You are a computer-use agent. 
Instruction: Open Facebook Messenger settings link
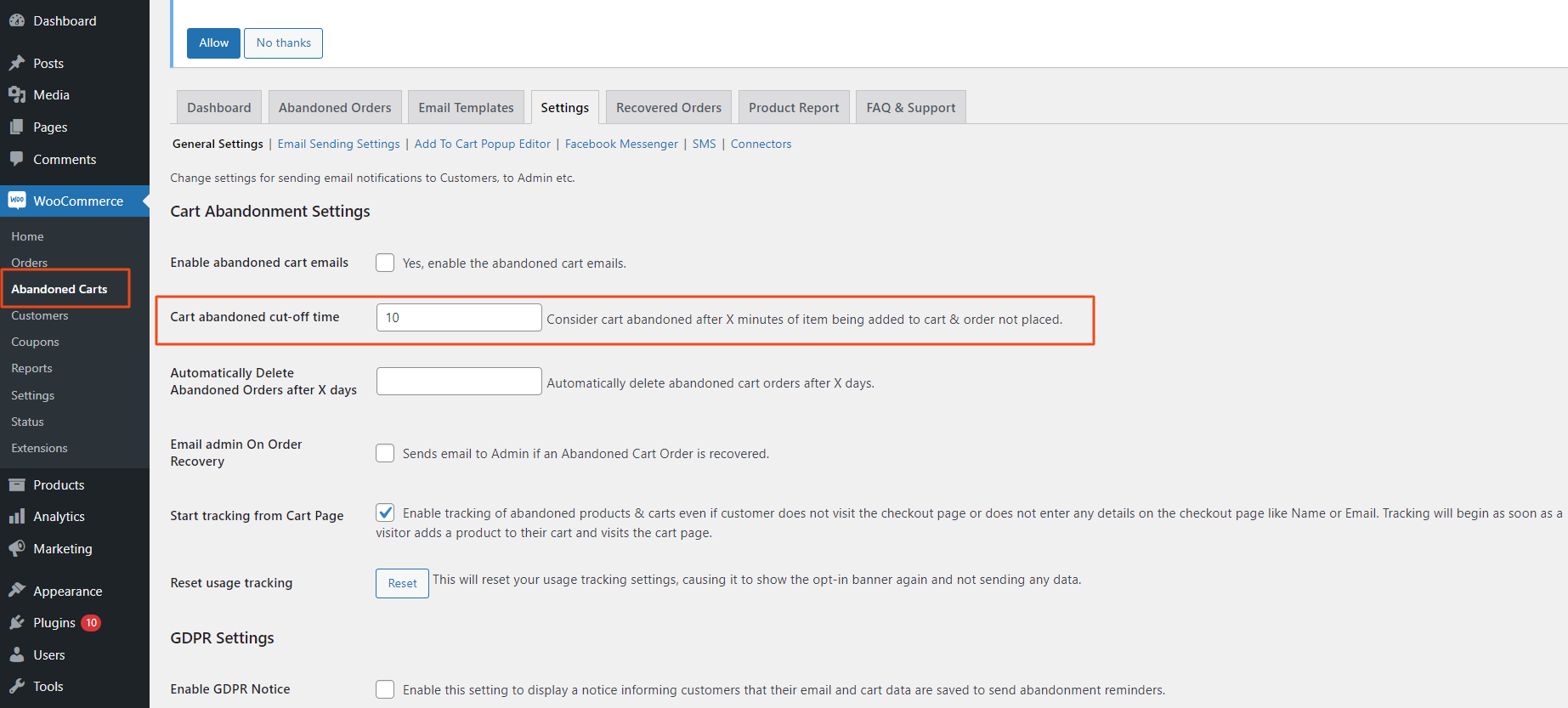pyautogui.click(x=621, y=144)
